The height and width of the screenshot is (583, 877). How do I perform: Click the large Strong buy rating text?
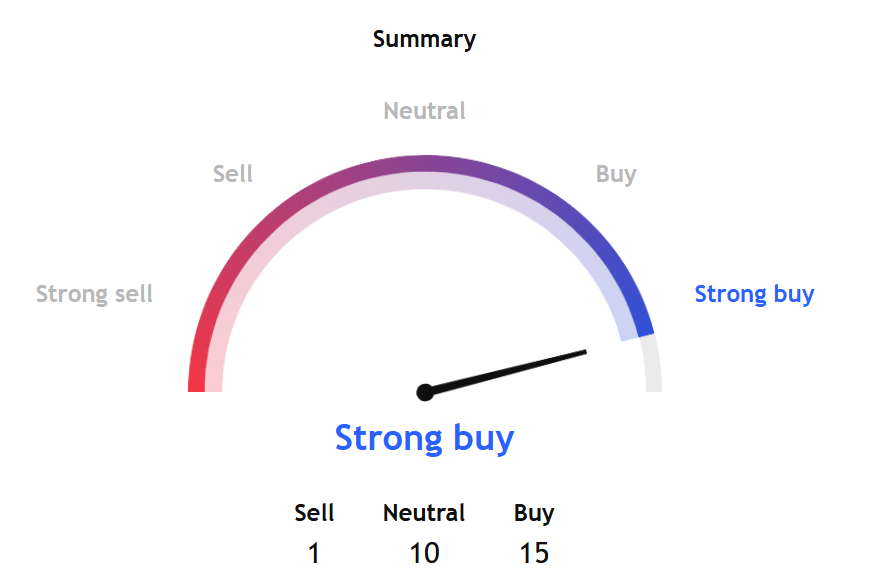[424, 438]
